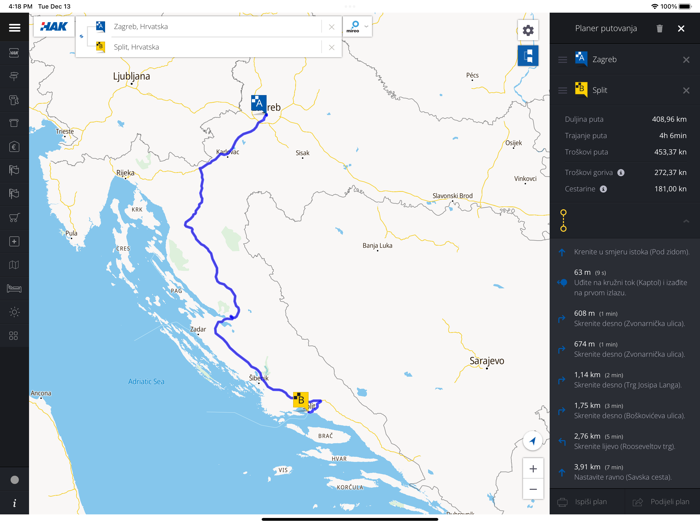
Task: Click the yellow route overview icon
Action: (563, 221)
